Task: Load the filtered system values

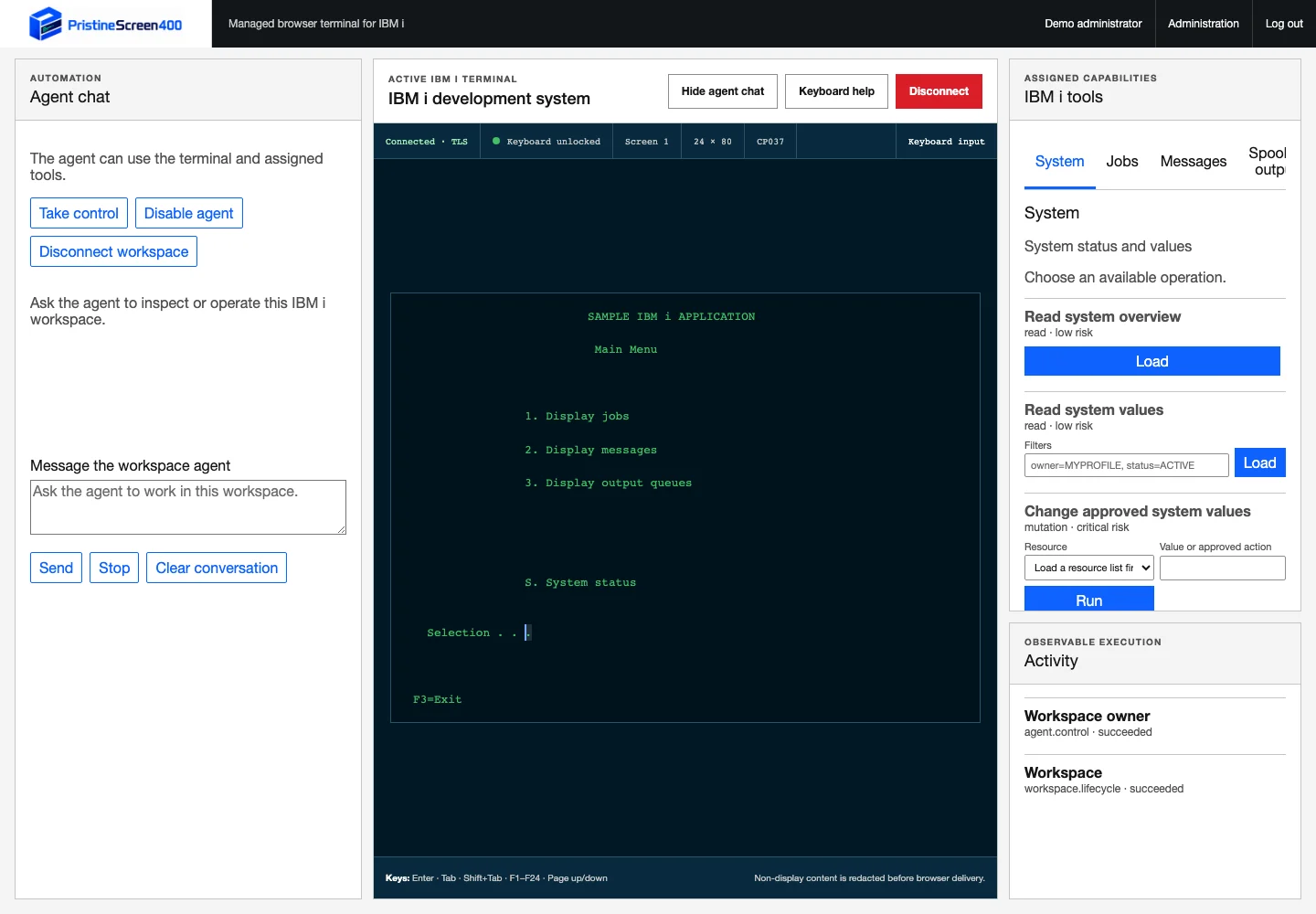Action: click(1259, 462)
